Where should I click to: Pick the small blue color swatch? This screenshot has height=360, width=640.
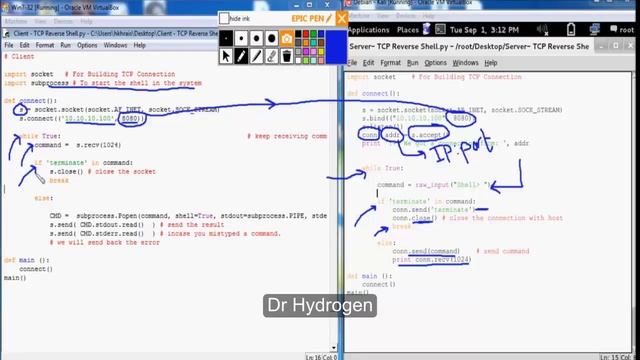tap(321, 34)
